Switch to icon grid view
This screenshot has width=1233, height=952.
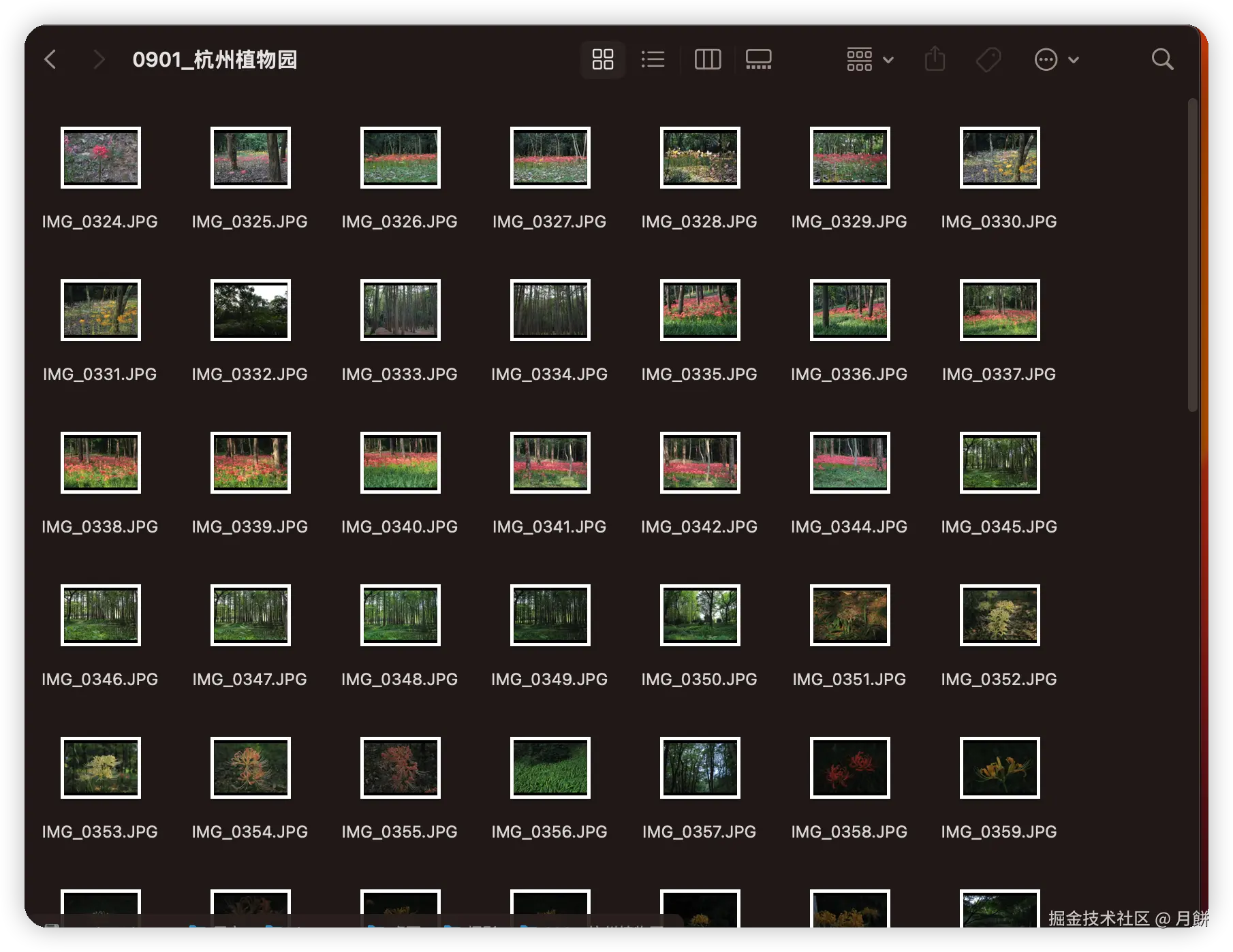click(603, 60)
